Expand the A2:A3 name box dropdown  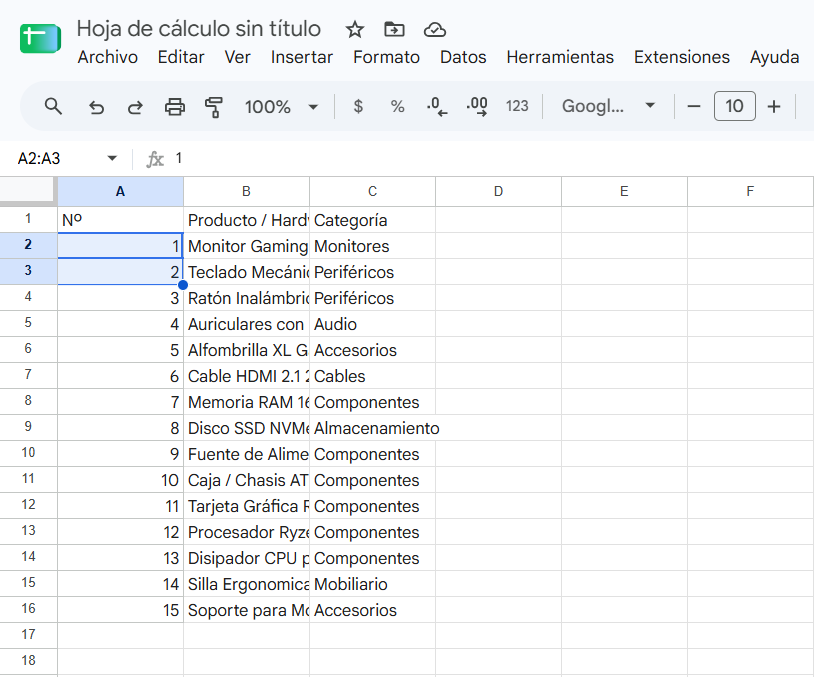coord(112,158)
